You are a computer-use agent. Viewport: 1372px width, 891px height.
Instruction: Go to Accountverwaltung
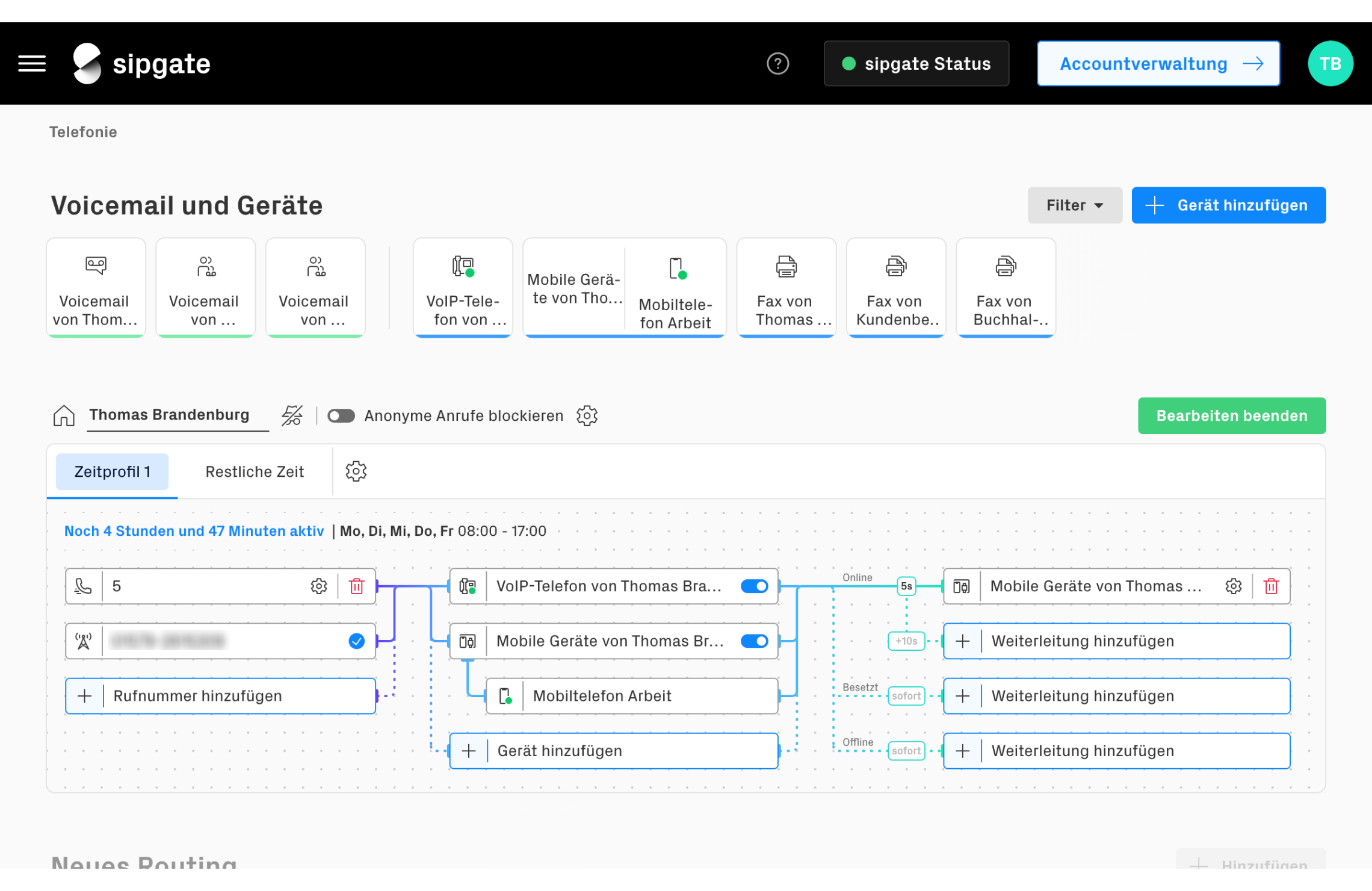[x=1158, y=63]
